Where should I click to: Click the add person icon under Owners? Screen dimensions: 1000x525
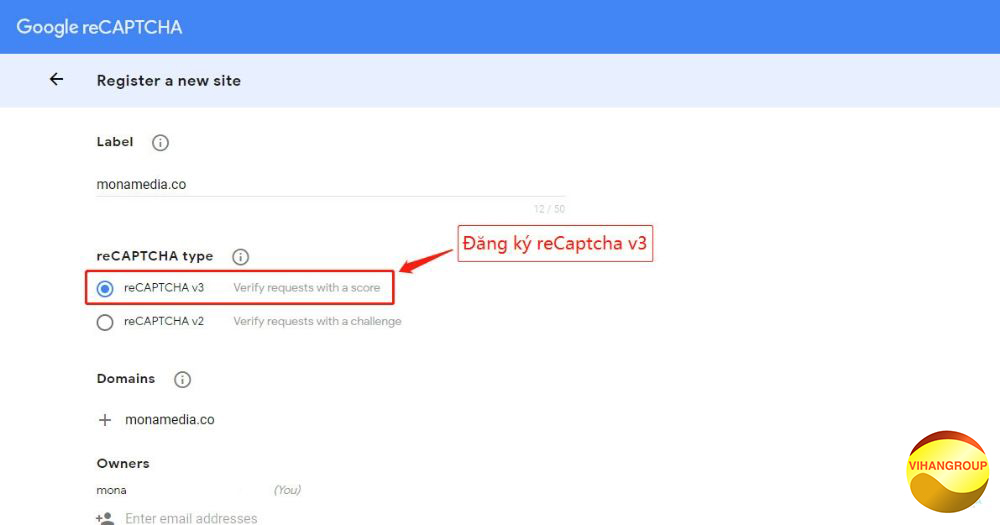pos(105,518)
